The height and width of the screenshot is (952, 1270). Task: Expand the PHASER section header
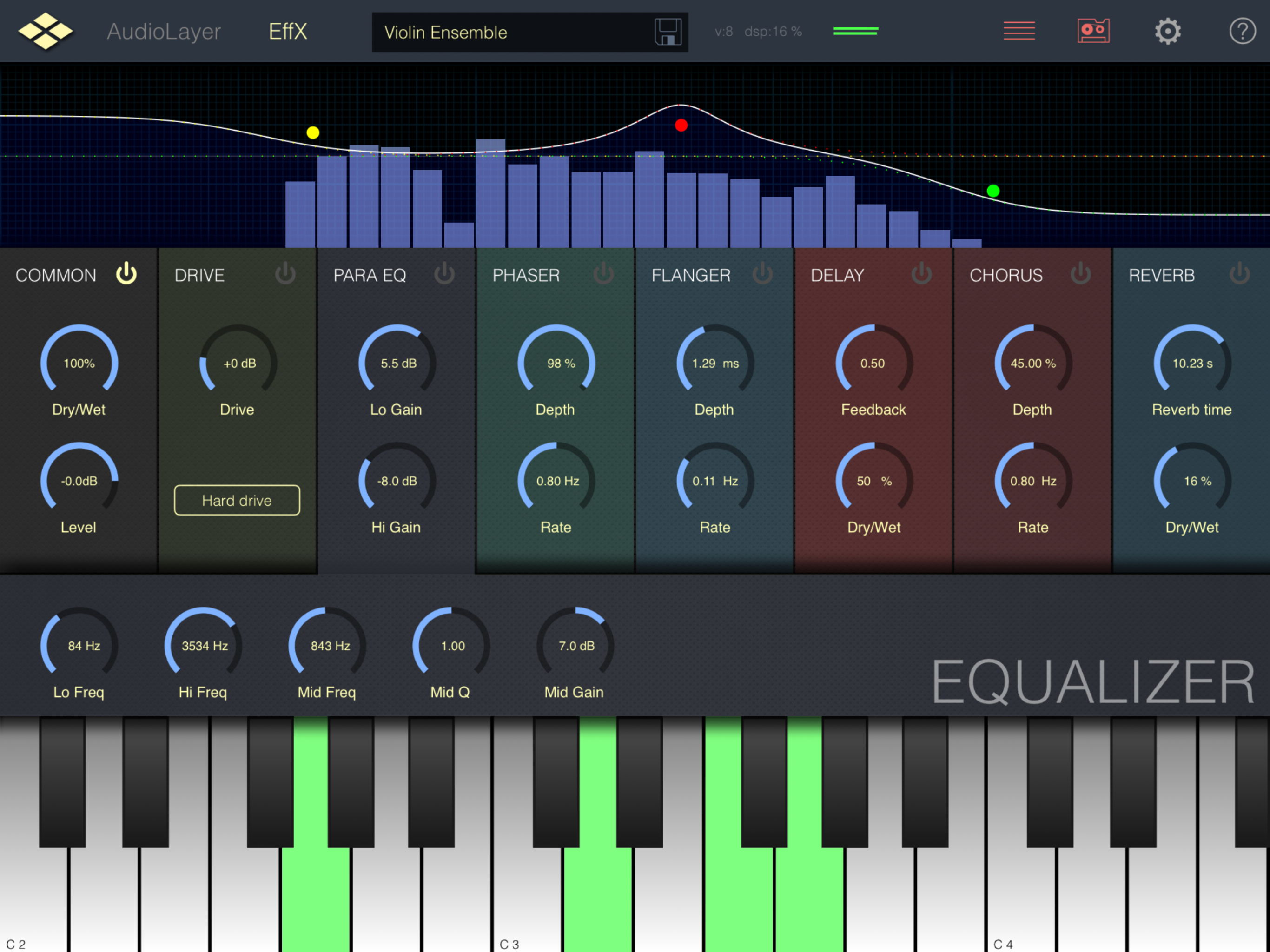pos(526,276)
